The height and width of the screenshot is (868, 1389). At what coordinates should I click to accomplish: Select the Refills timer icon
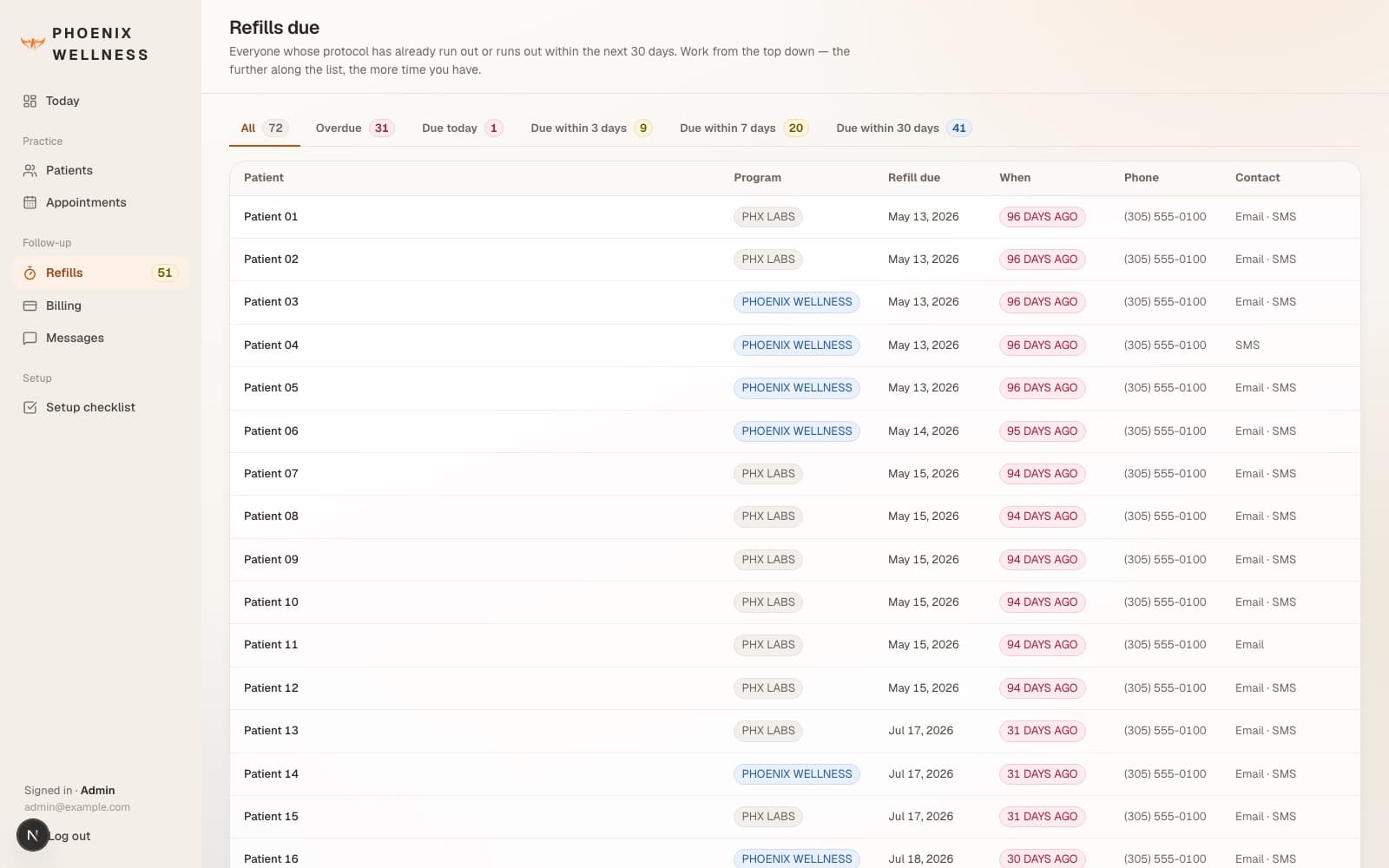click(x=30, y=273)
